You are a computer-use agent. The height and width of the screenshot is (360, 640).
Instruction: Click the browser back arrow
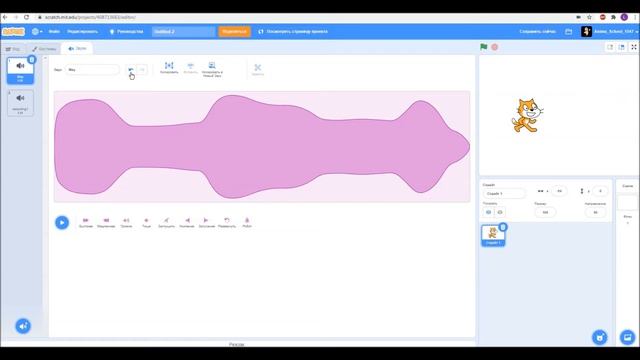point(5,17)
